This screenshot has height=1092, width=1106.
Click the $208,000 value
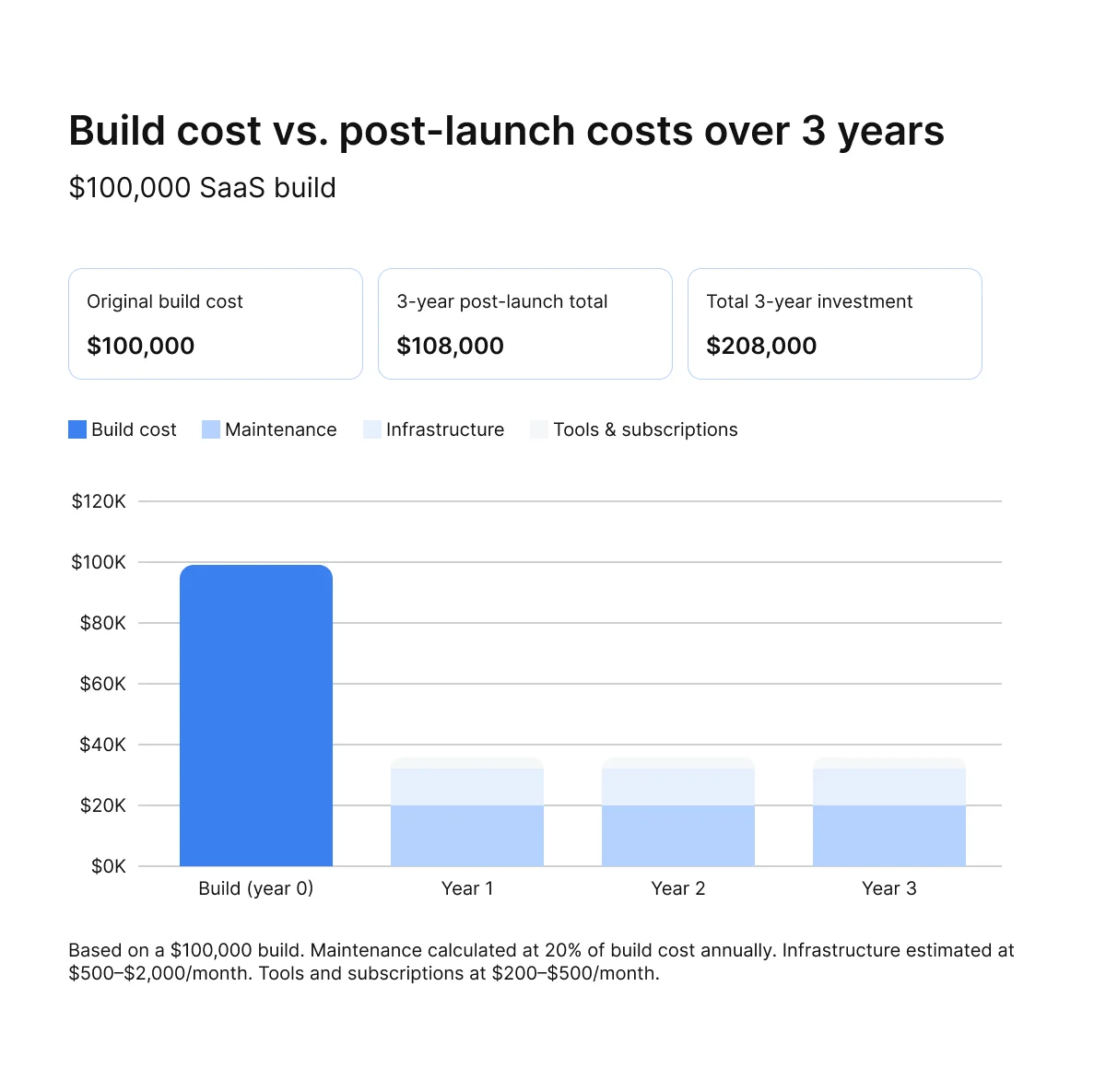click(761, 346)
